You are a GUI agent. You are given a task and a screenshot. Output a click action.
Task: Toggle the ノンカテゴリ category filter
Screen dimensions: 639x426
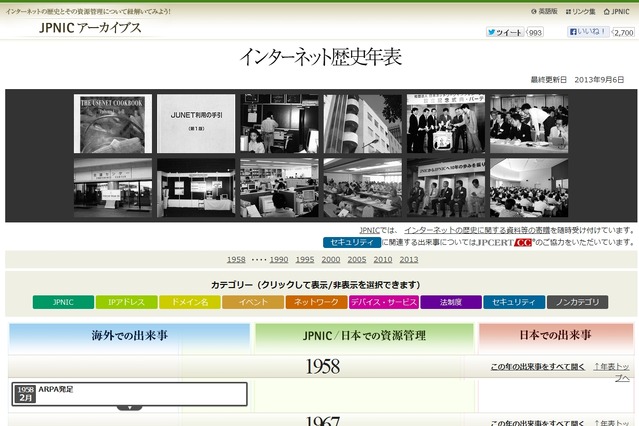(x=577, y=302)
